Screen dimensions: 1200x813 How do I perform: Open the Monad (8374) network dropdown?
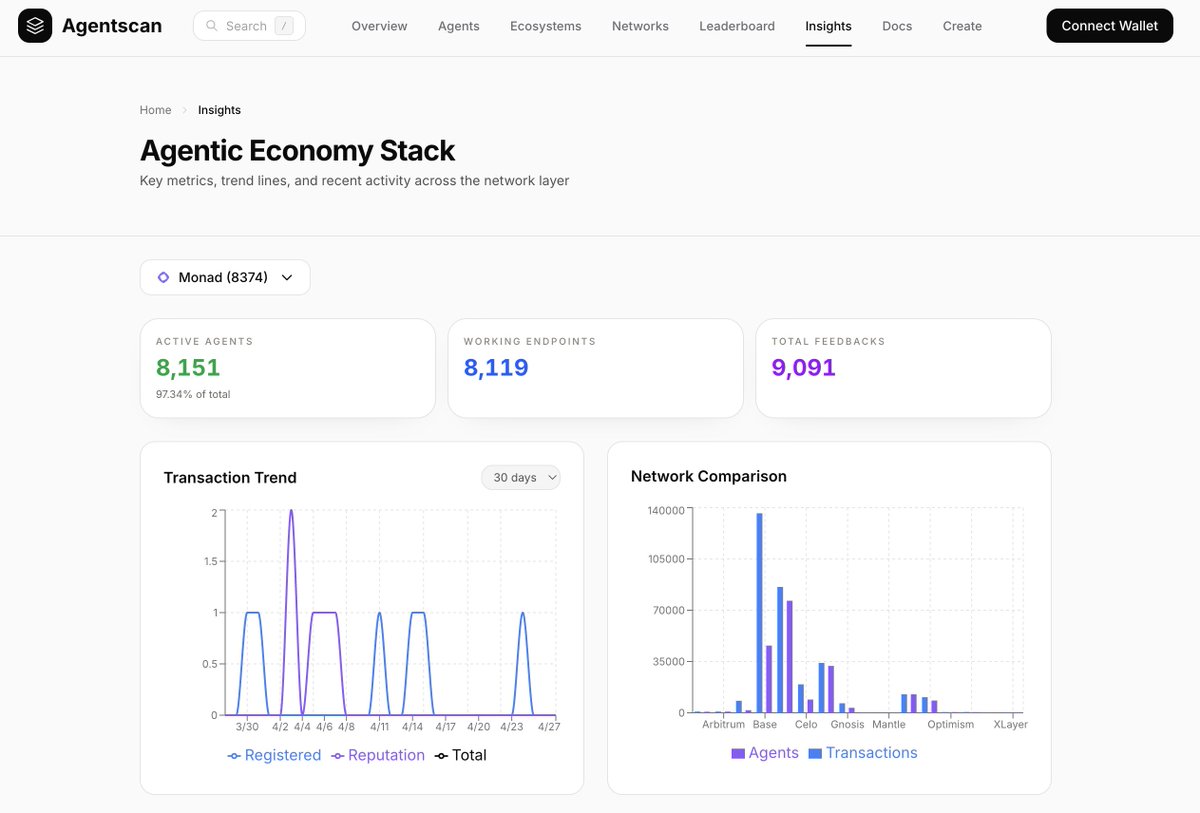coord(225,277)
